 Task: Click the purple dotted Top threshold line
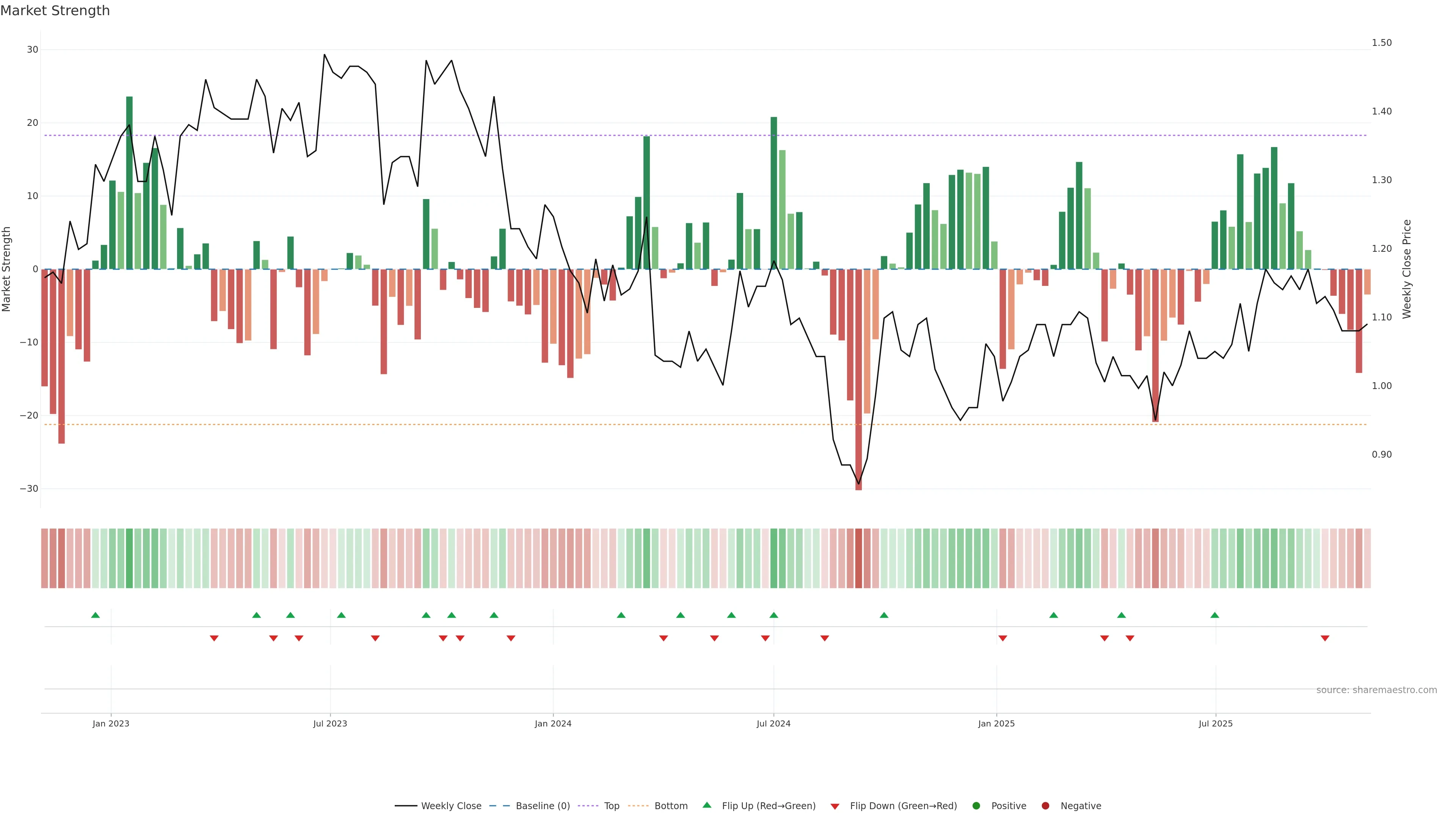565,136
